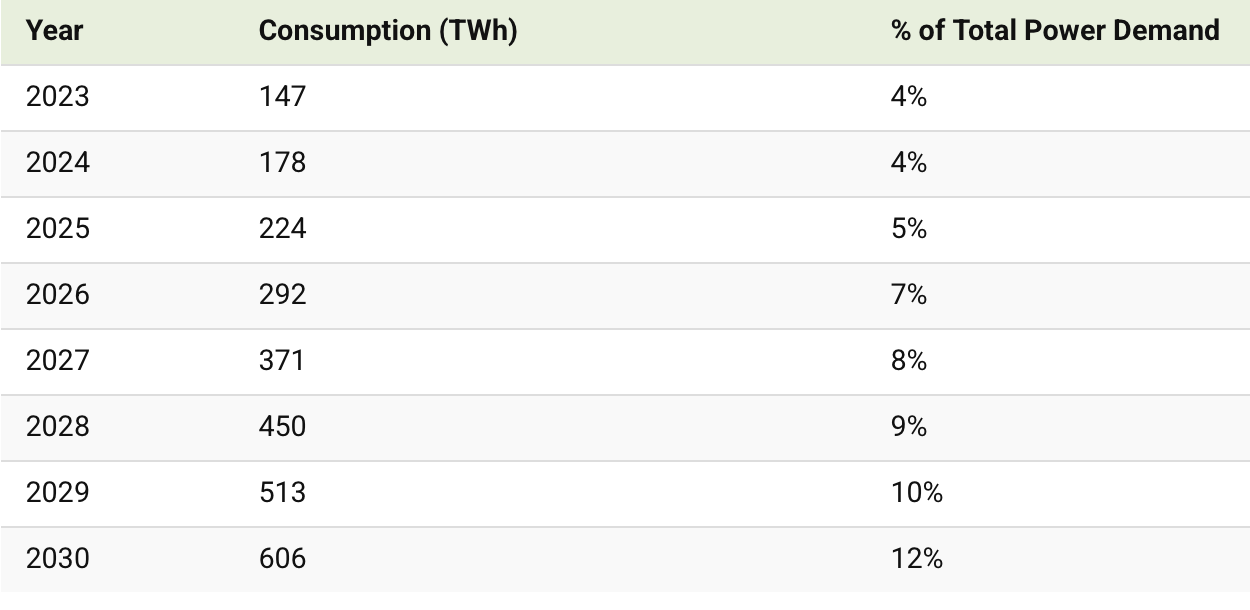The width and height of the screenshot is (1250, 610).
Task: Click the Consumption (TWh) column header
Action: (x=388, y=31)
